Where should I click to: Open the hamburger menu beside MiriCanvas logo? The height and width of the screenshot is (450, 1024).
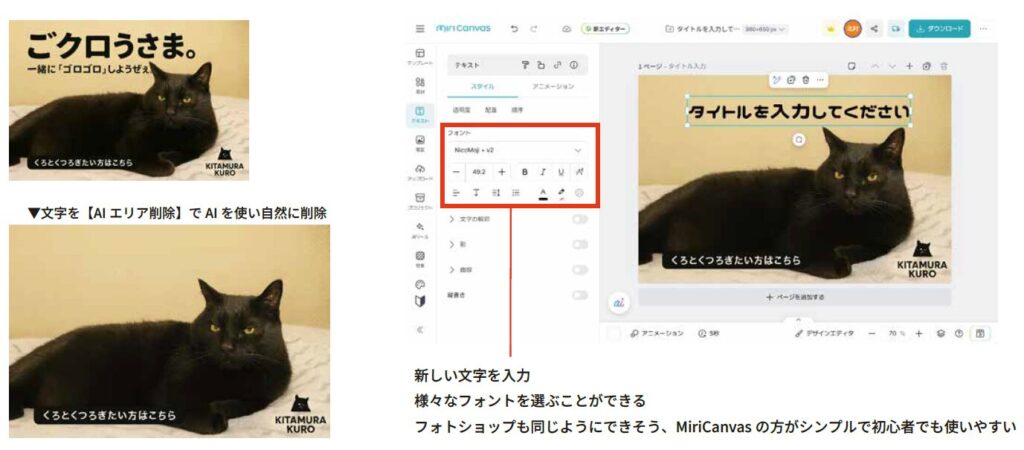(420, 29)
